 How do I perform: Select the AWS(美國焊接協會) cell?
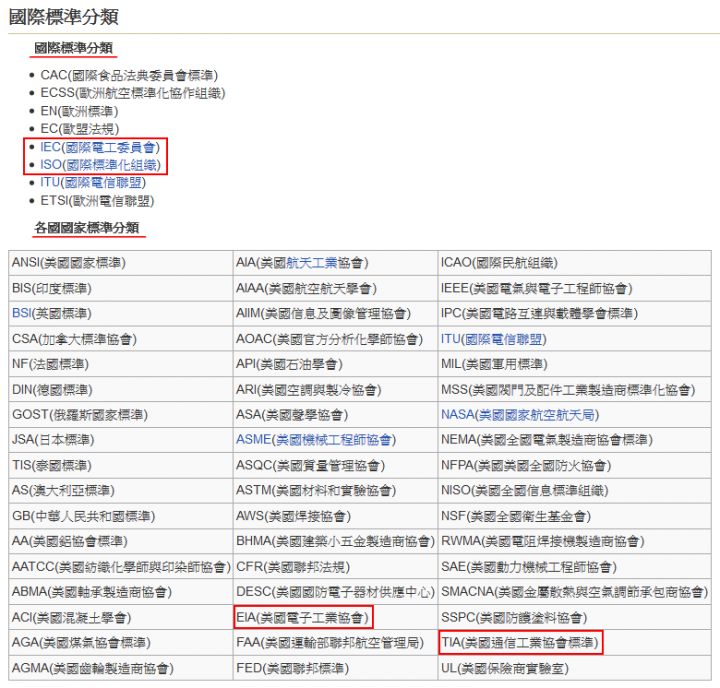[x=336, y=516]
